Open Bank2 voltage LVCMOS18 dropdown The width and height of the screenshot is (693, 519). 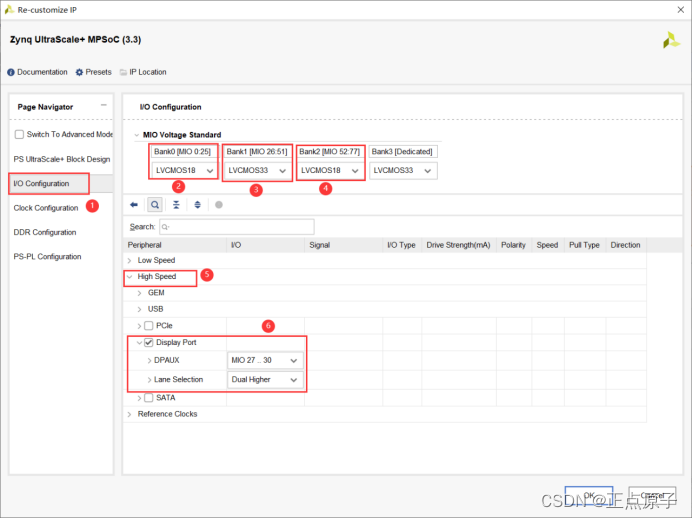tap(330, 171)
